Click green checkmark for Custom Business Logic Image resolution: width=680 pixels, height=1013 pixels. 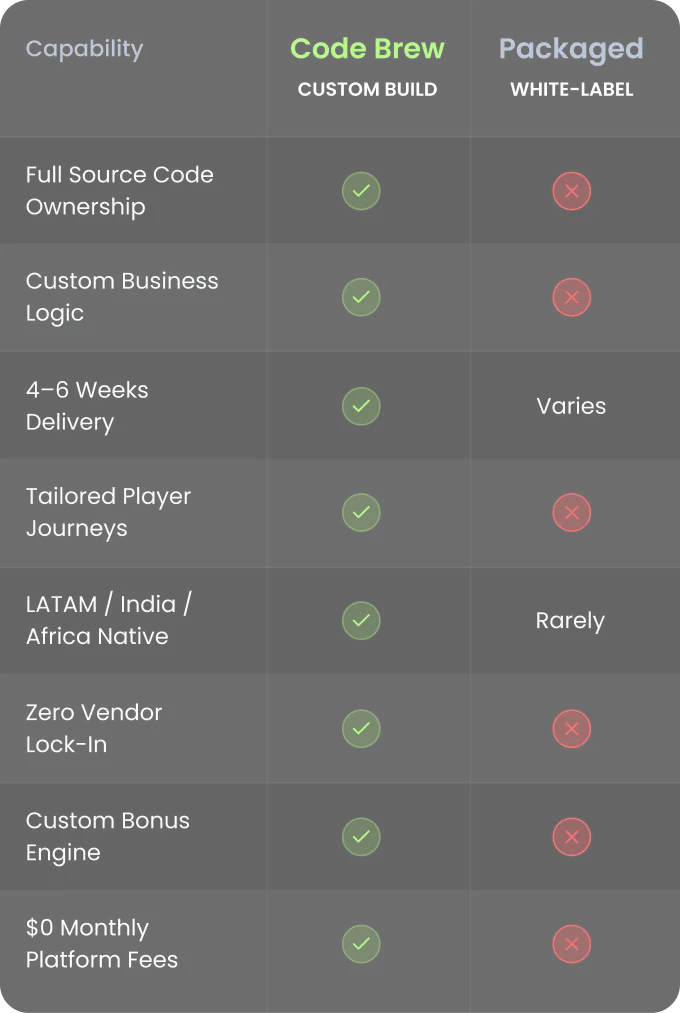(361, 297)
